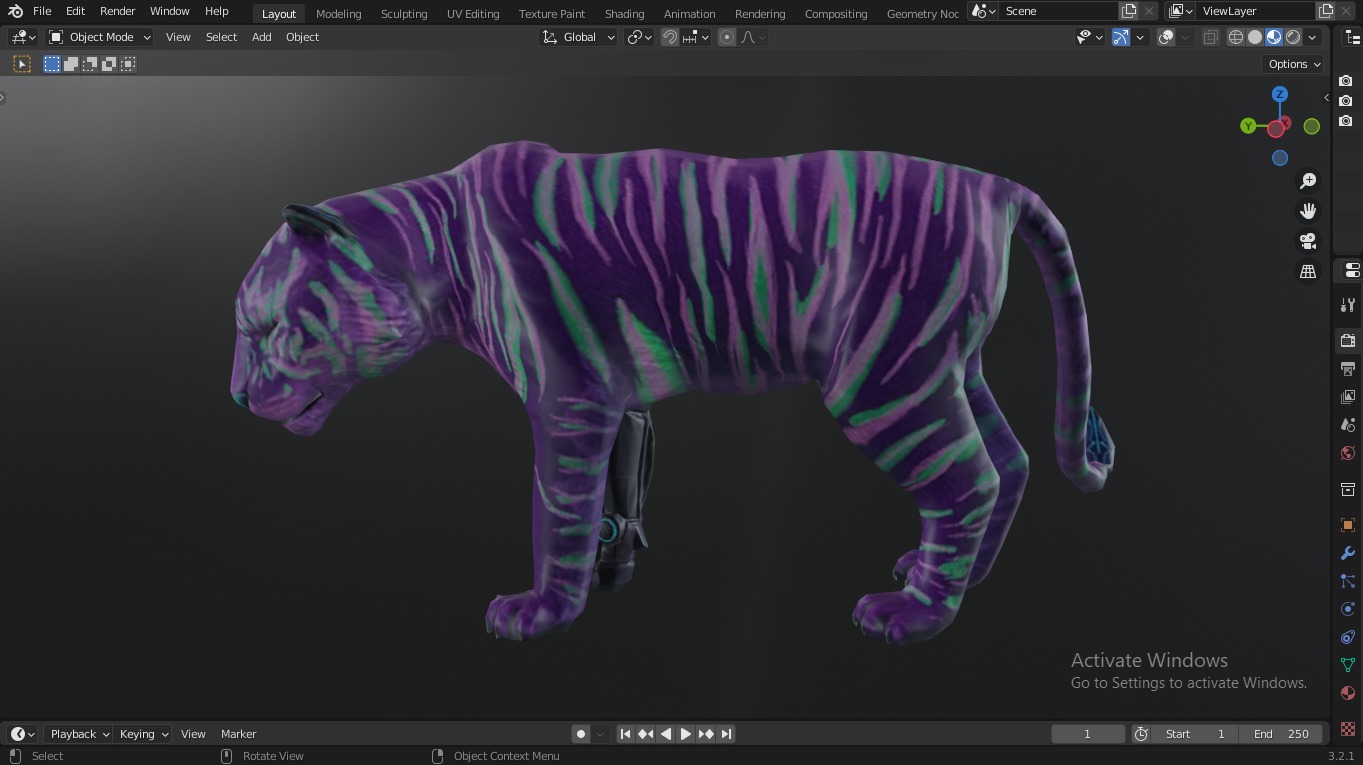Click the Z axis on navigation gizmo
This screenshot has width=1363, height=765.
coord(1279,94)
